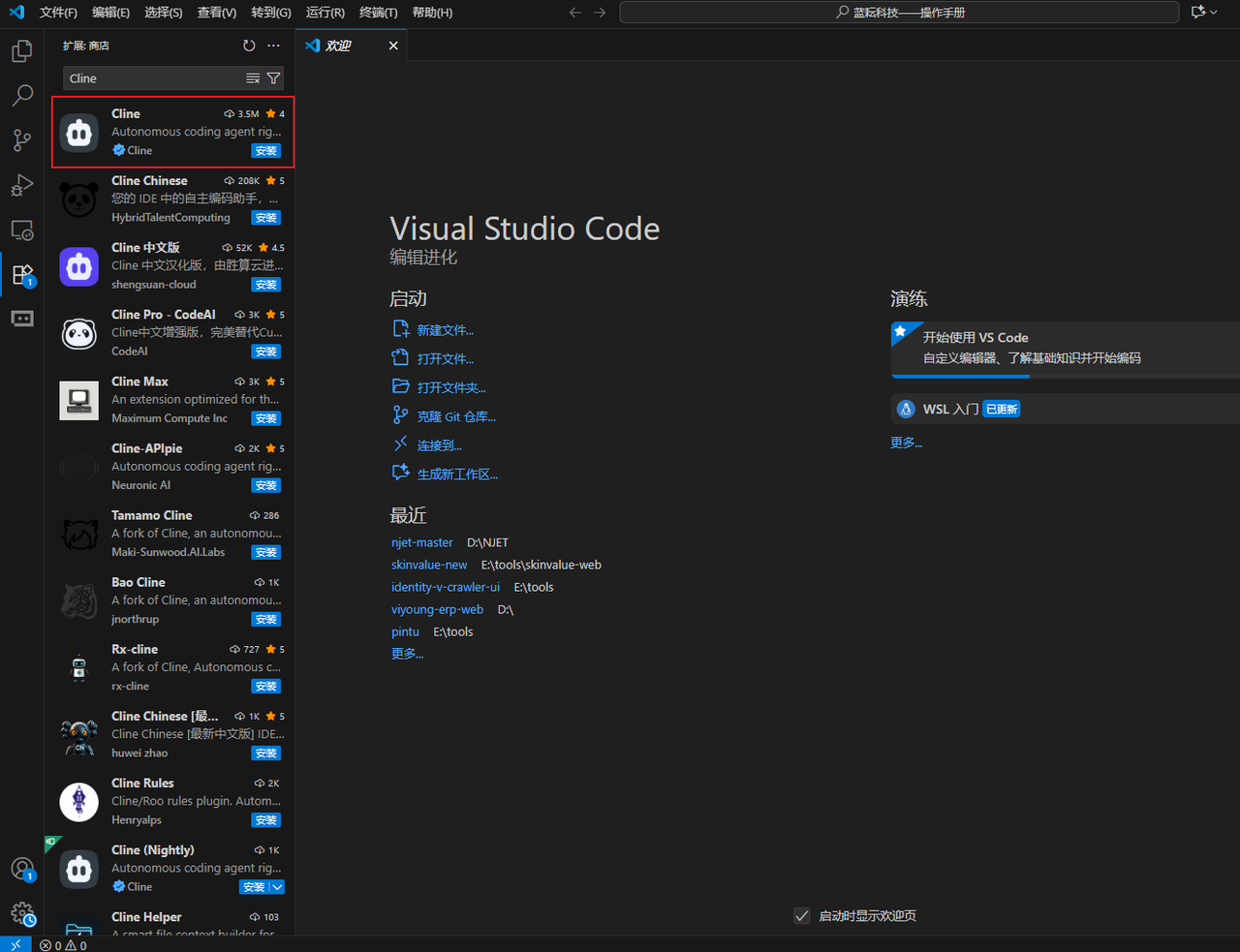1240x952 pixels.
Task: Open the Manage gear icon
Action: coord(22,913)
